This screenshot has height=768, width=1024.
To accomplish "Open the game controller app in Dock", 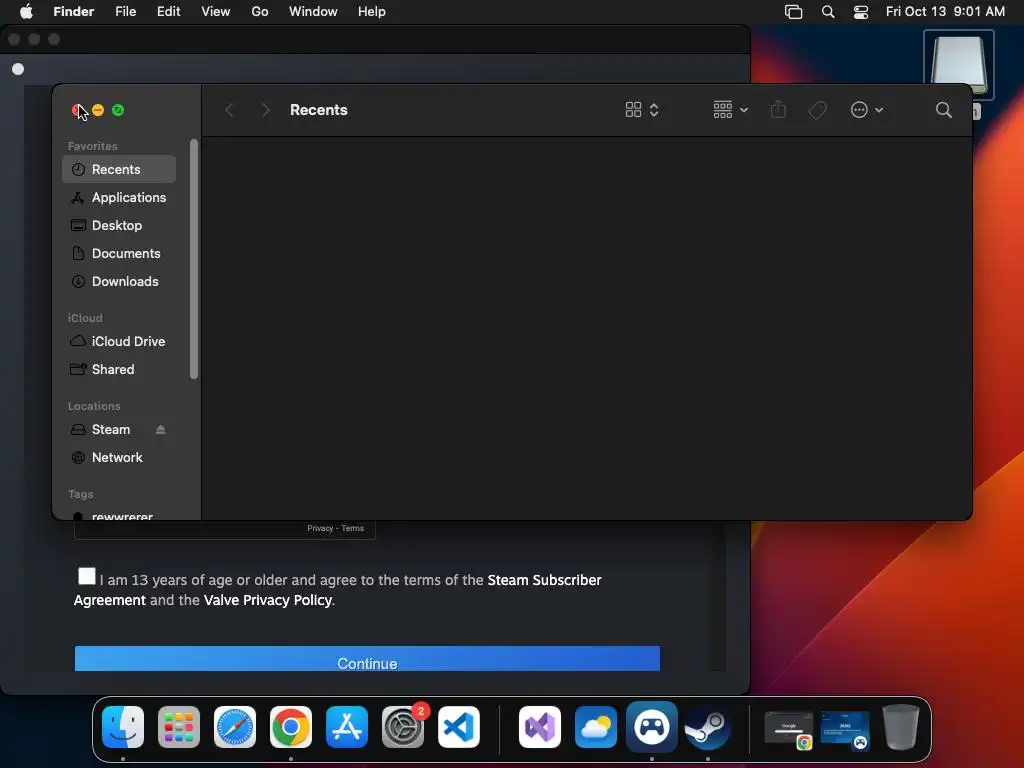I will click(652, 727).
